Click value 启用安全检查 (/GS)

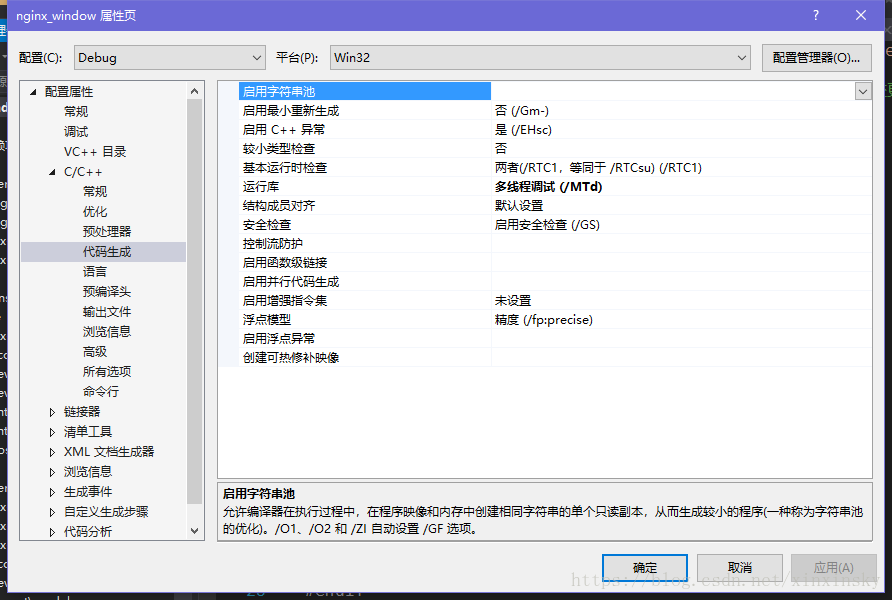pos(547,225)
